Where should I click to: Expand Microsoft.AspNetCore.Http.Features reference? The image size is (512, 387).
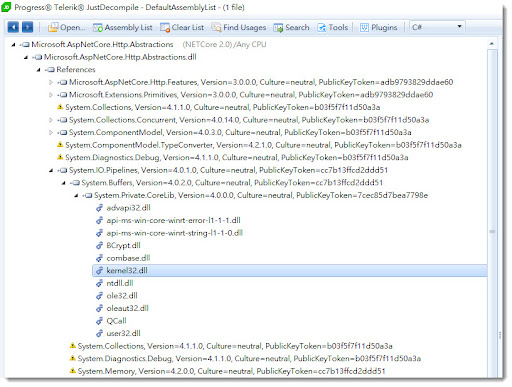tap(51, 82)
